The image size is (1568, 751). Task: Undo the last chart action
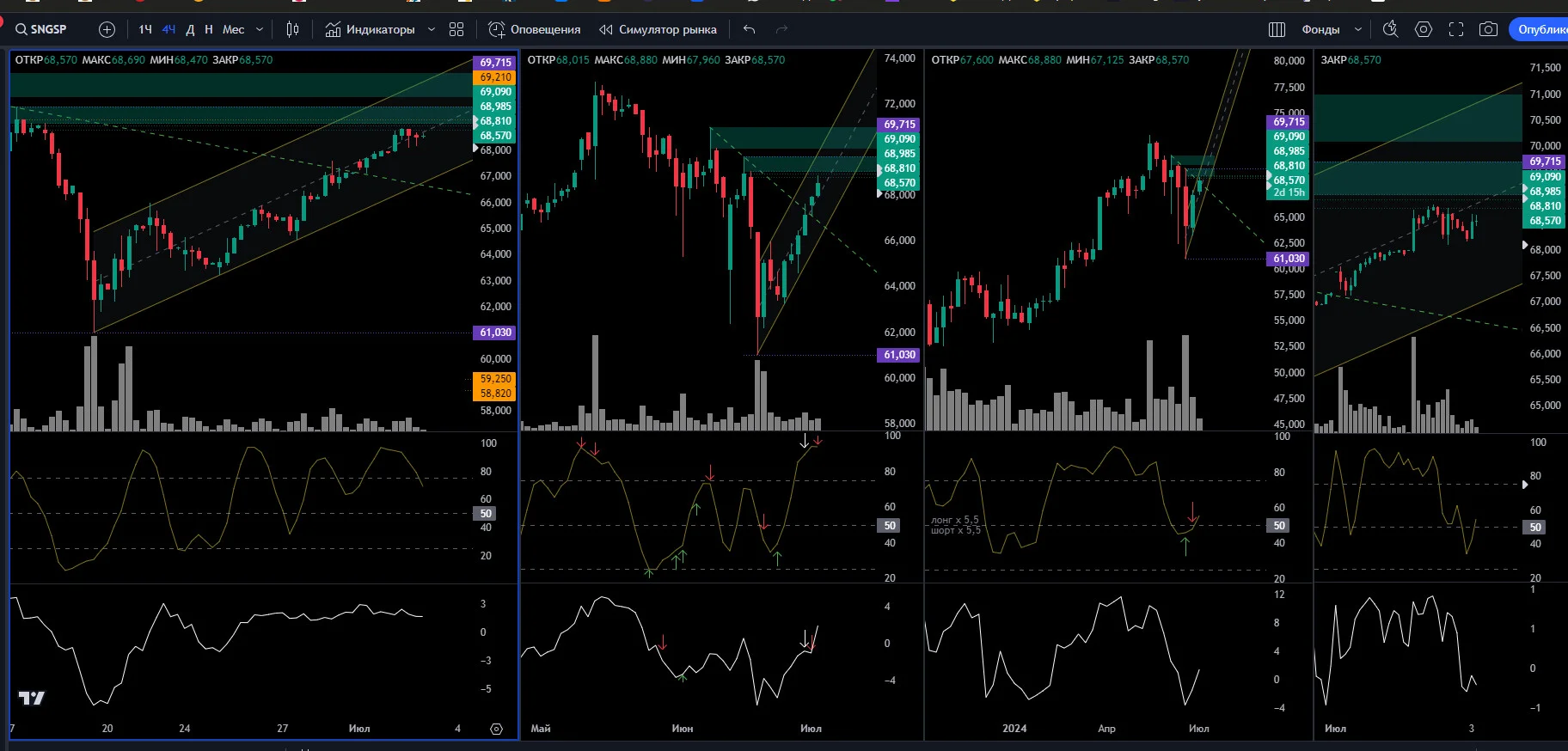(750, 29)
